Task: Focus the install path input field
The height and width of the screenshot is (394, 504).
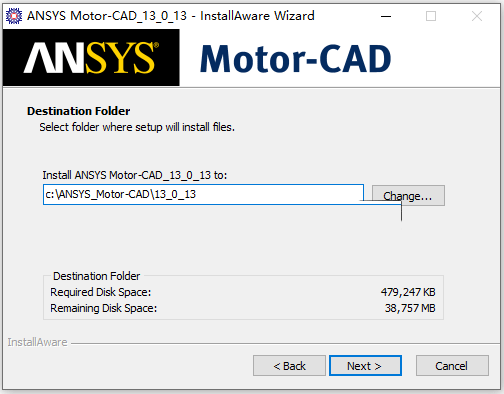Action: point(203,194)
